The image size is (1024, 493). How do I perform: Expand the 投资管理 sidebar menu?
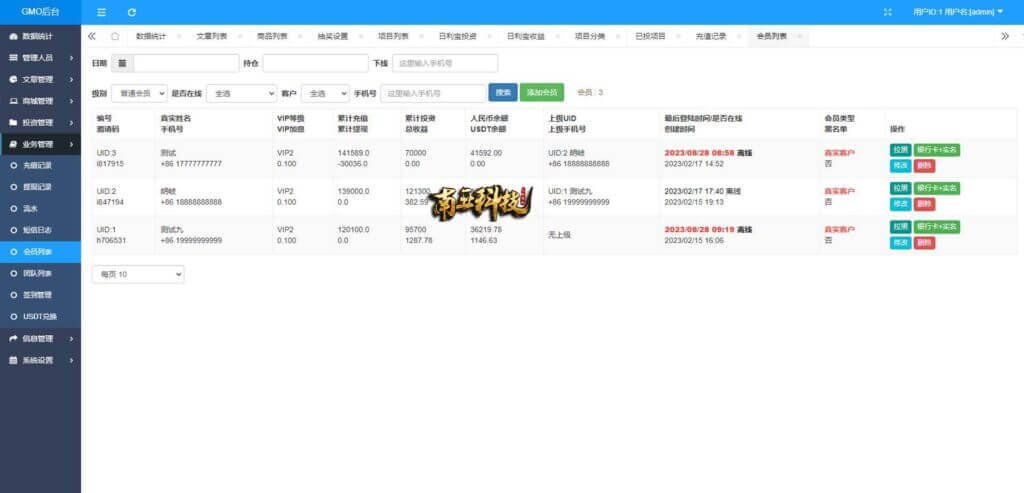pos(40,123)
